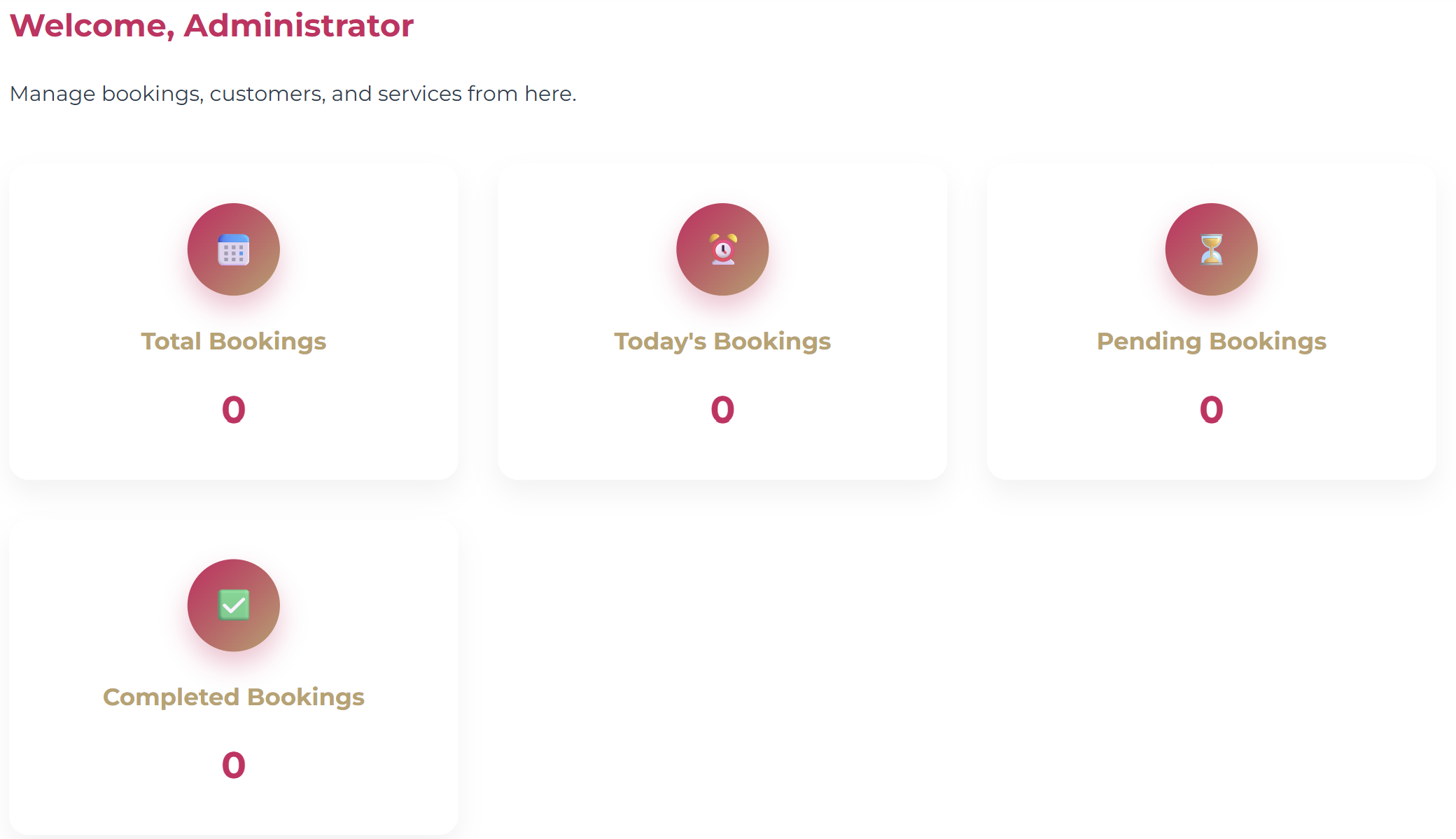Click the calendar icon for Total Bookings
Screen dimensions: 1456x839
[x=233, y=249]
